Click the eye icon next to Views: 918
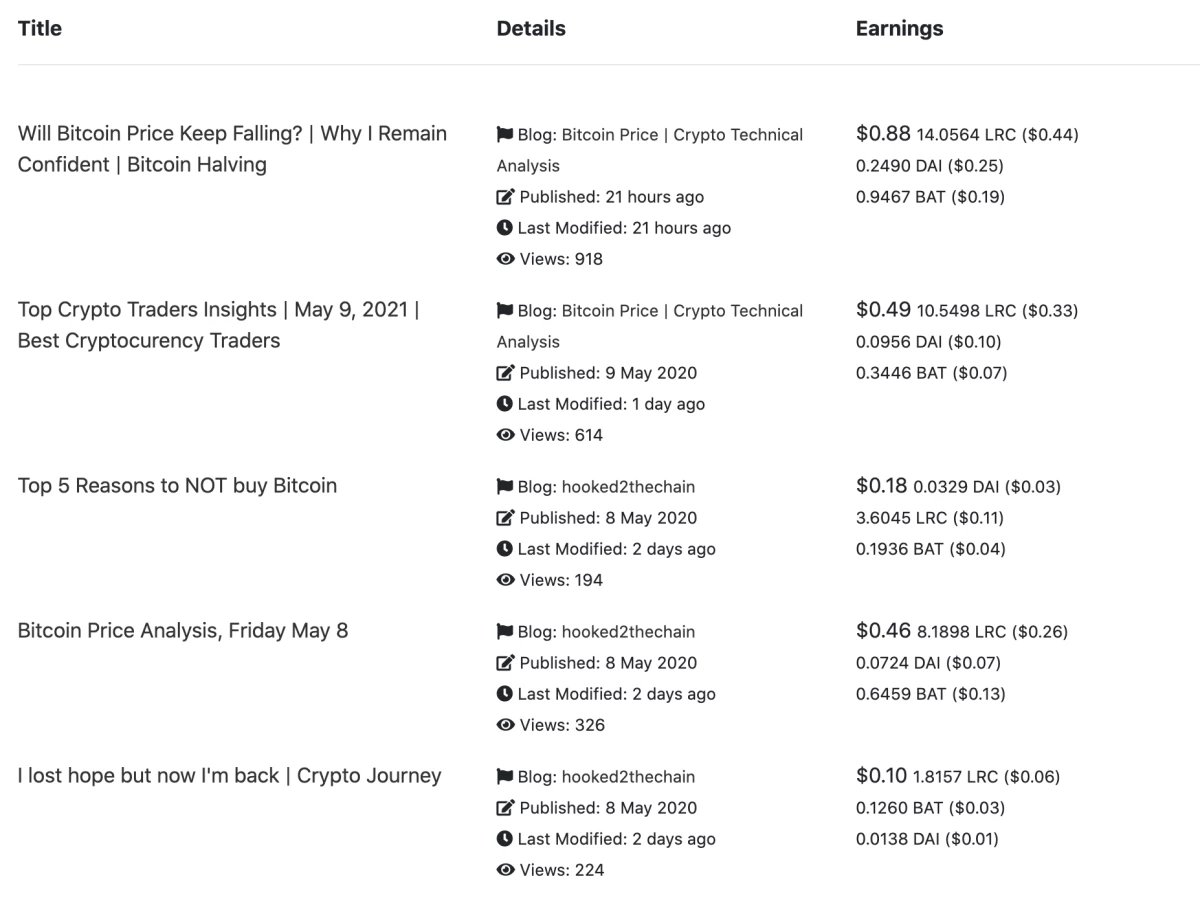The height and width of the screenshot is (901, 1200). tap(506, 259)
